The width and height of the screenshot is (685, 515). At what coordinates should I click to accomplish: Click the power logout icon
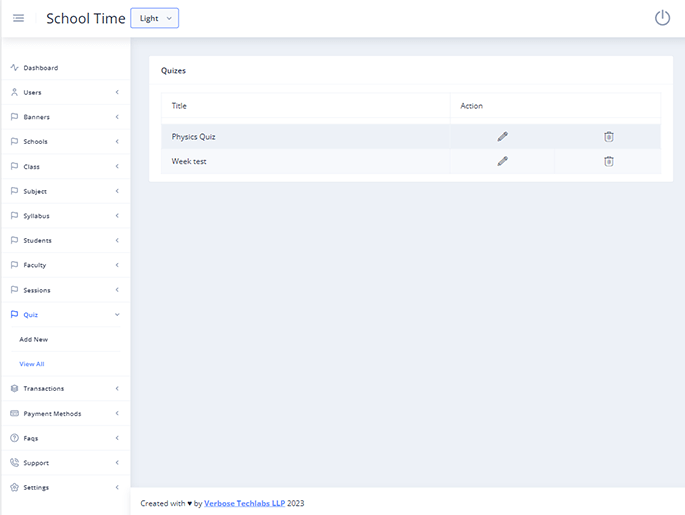tap(662, 18)
